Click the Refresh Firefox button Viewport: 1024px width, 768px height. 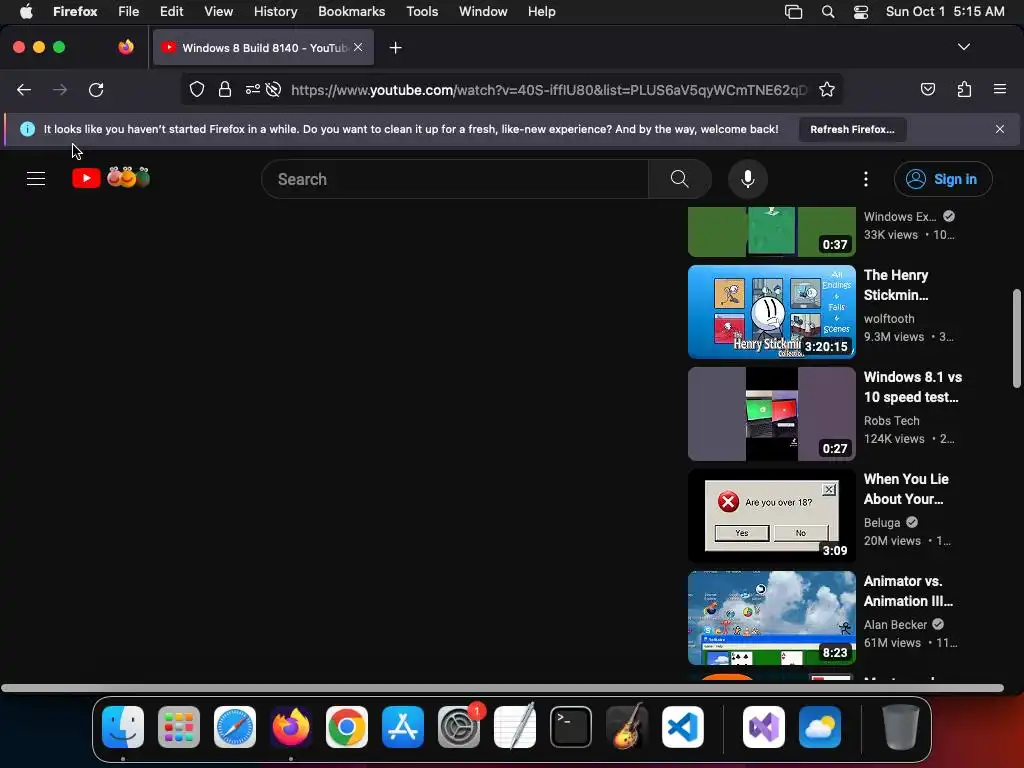click(x=852, y=129)
